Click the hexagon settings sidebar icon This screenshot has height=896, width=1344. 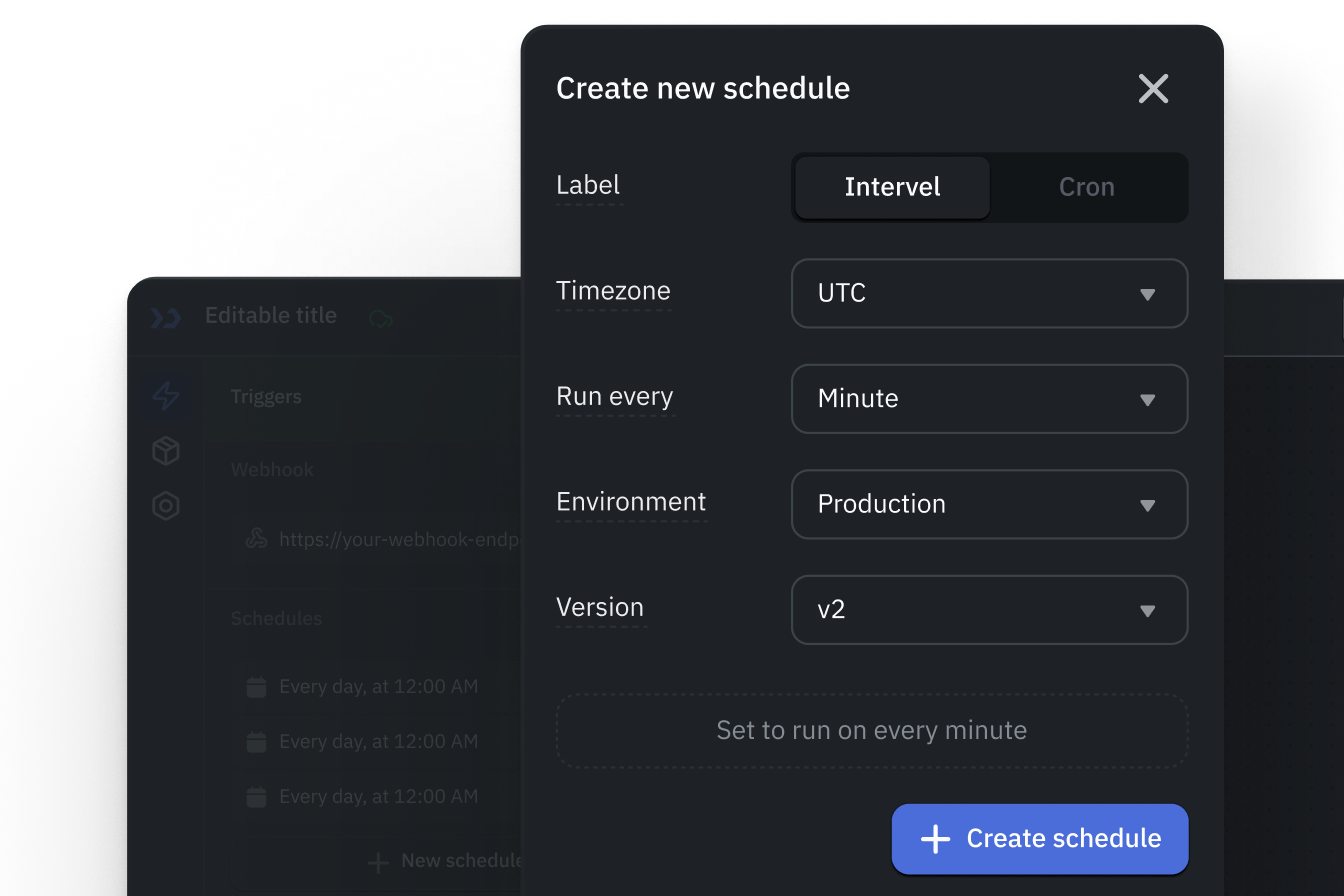[166, 506]
